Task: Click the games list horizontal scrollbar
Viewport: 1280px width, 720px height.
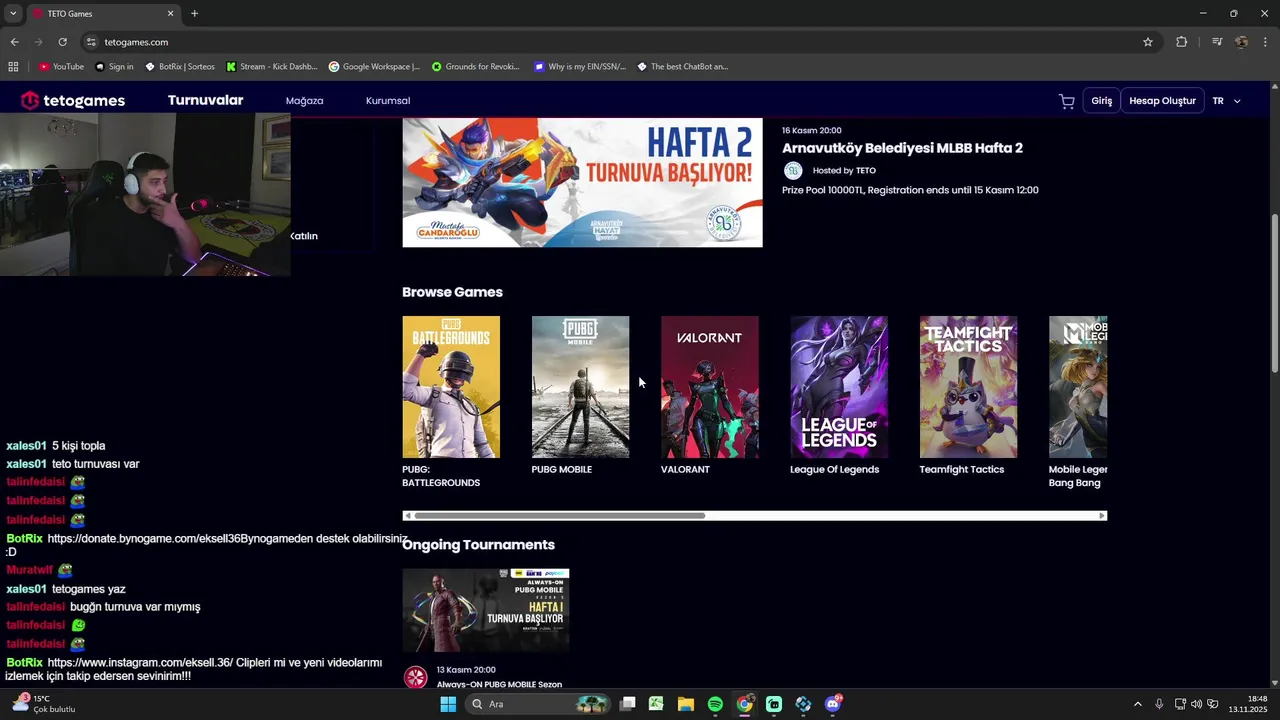Action: pos(560,516)
